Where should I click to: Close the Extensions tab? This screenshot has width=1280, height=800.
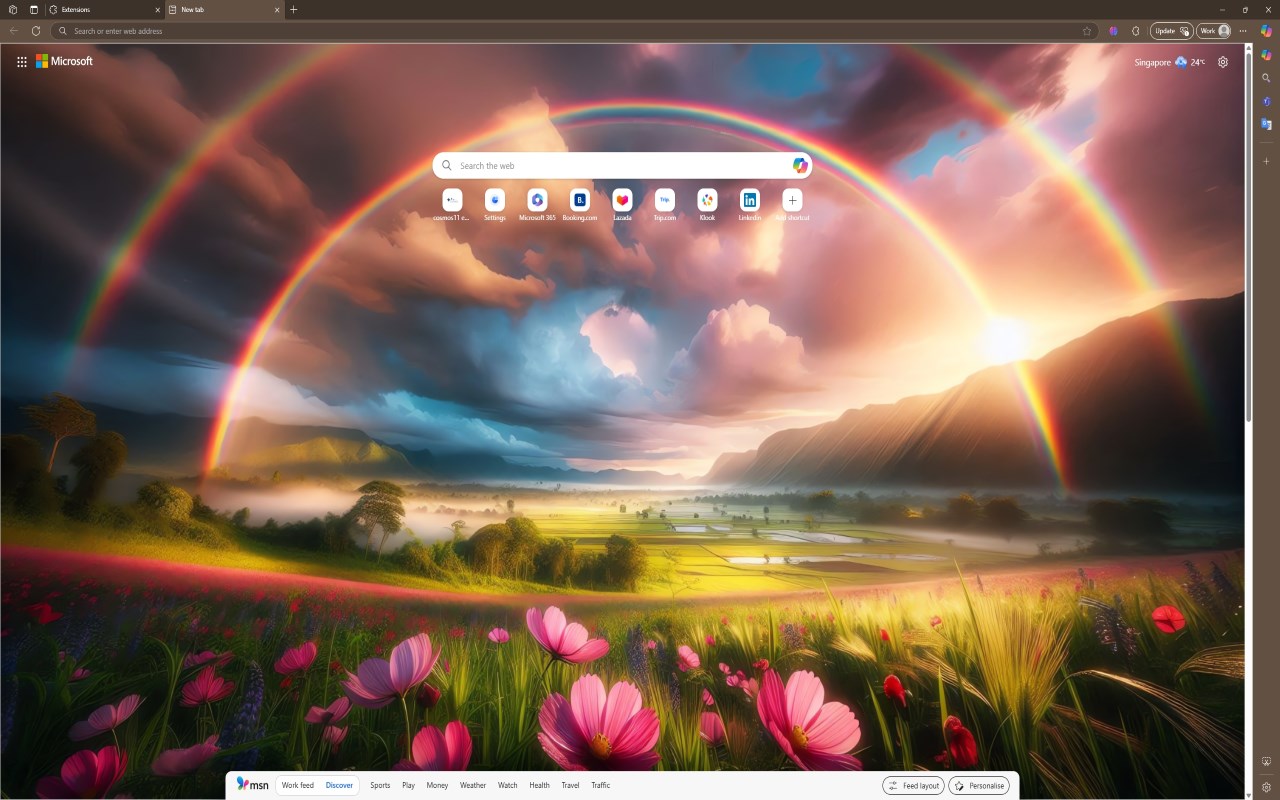point(157,9)
